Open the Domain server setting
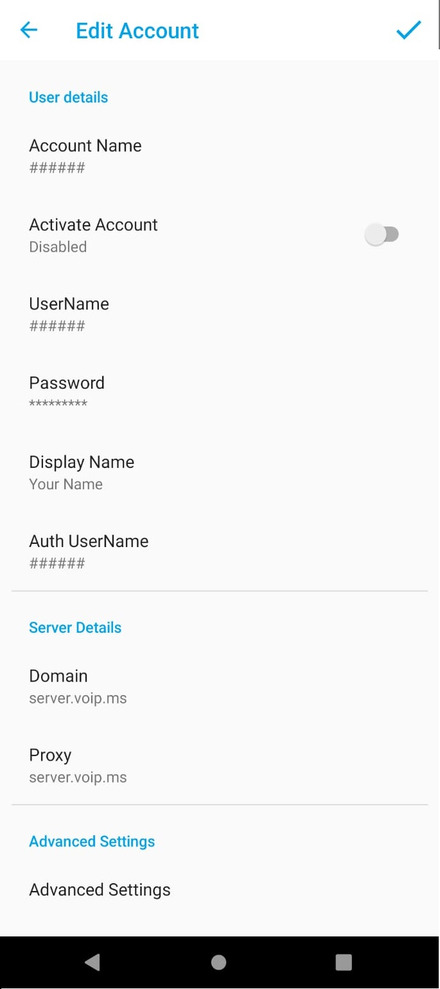The width and height of the screenshot is (440, 989). (220, 686)
